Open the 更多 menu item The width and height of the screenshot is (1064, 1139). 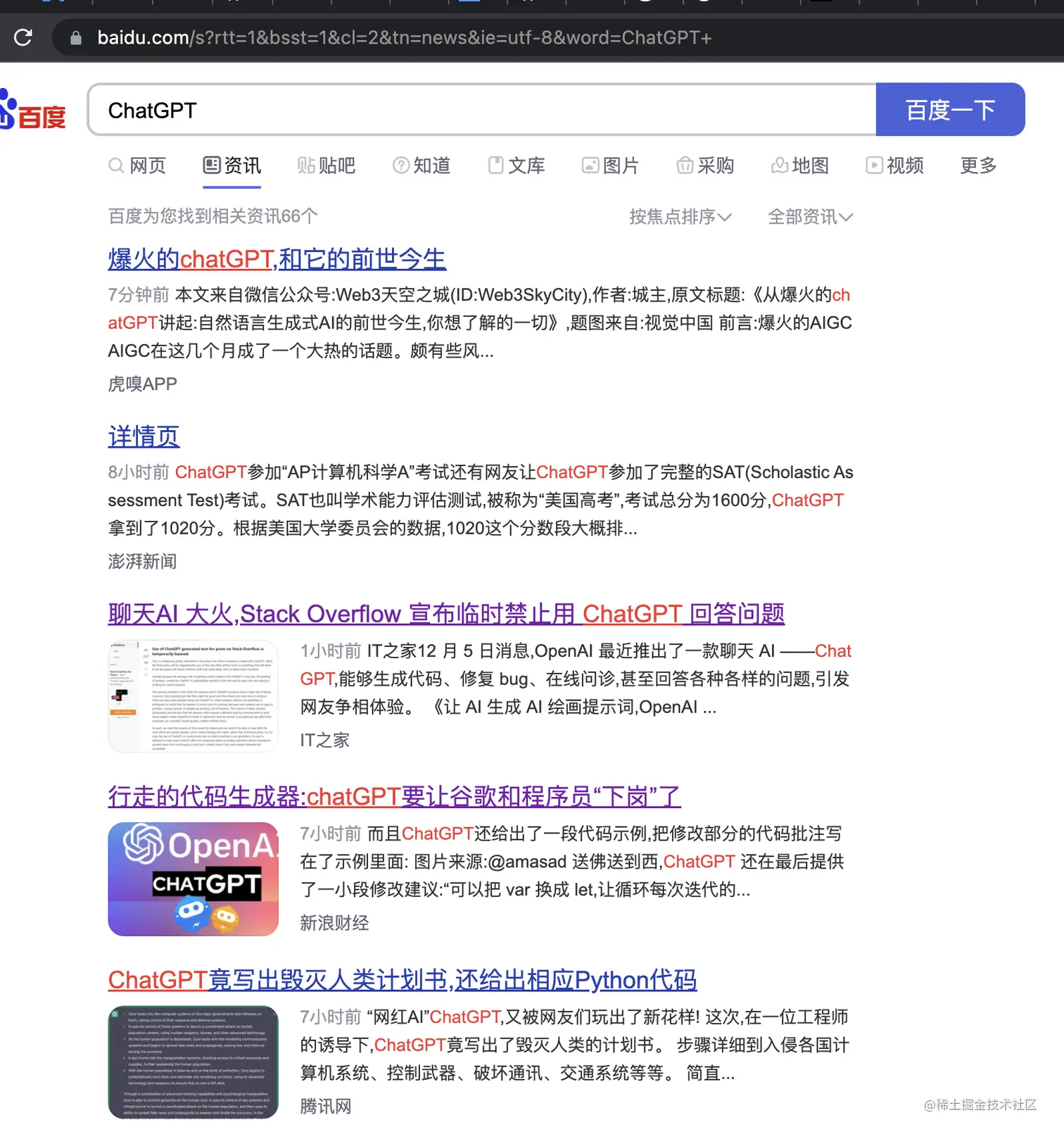pyautogui.click(x=978, y=165)
